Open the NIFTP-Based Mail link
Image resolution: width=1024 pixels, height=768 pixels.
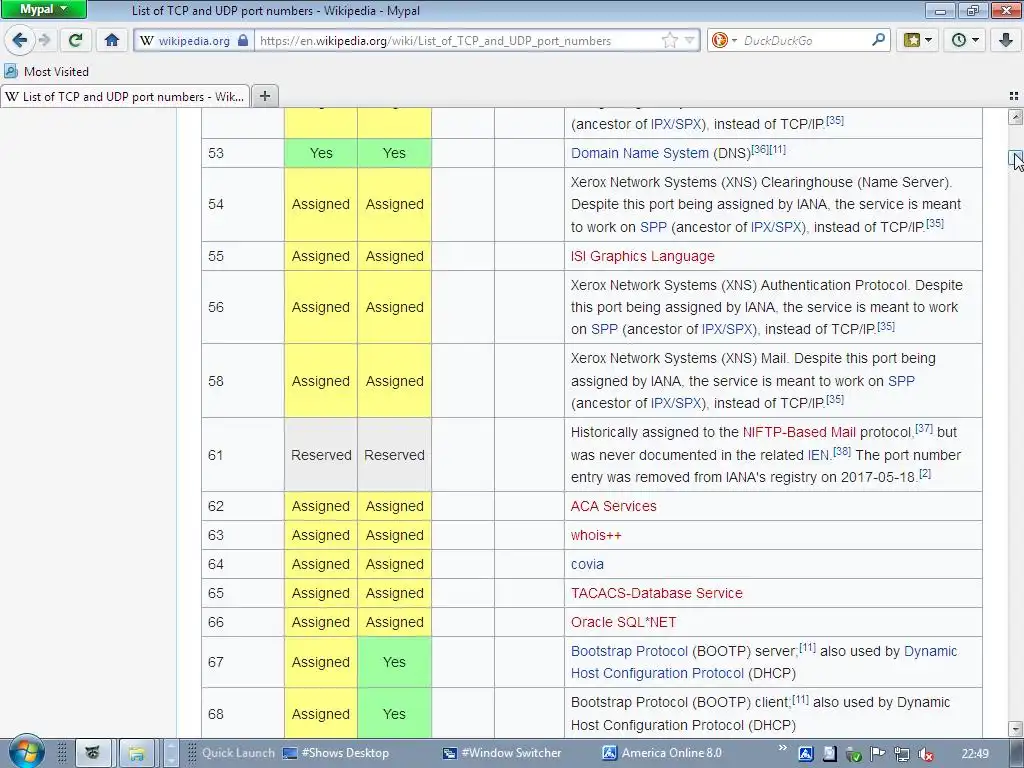[x=799, y=432]
